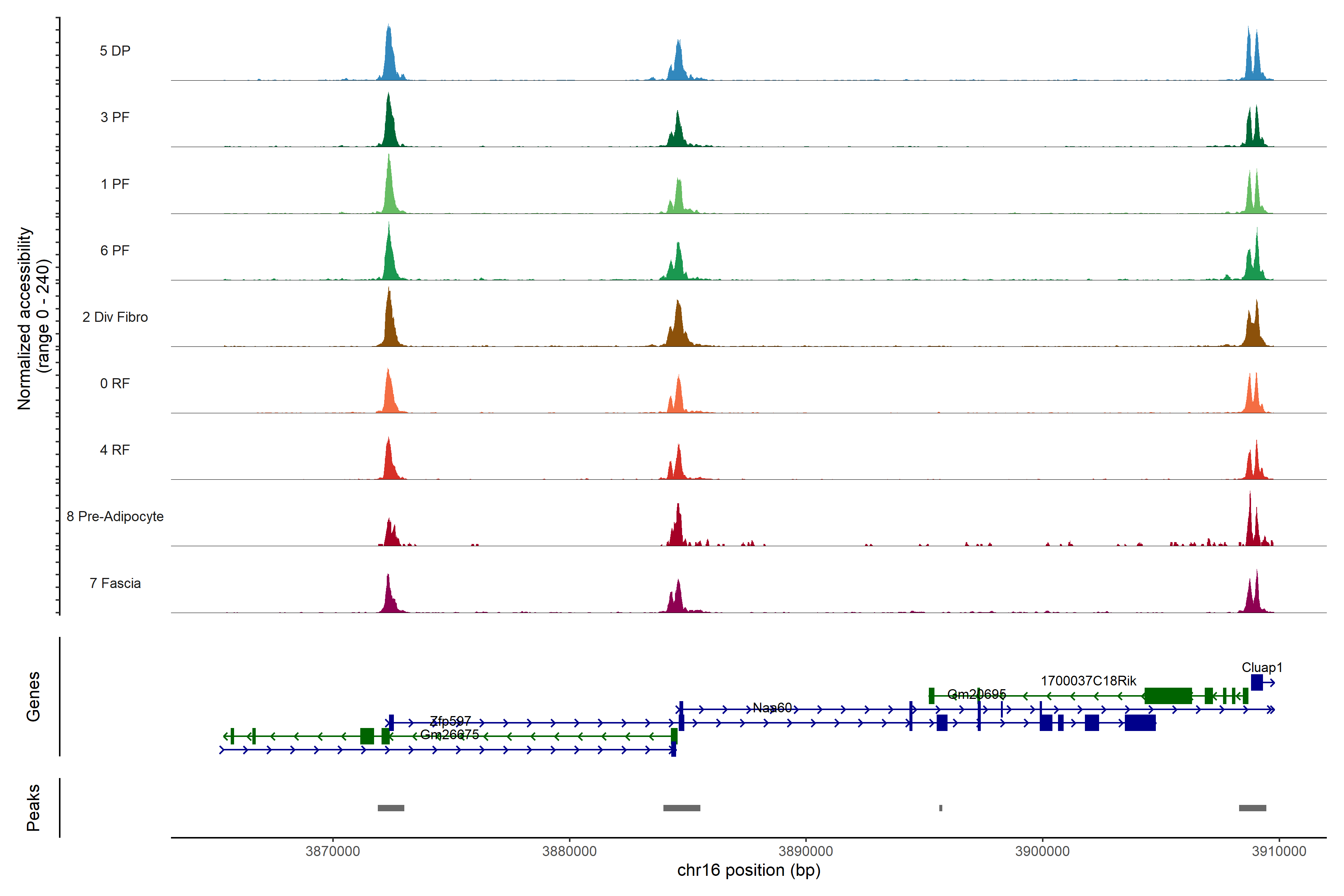Click the Normalized accessibility axis title

(x=33, y=318)
